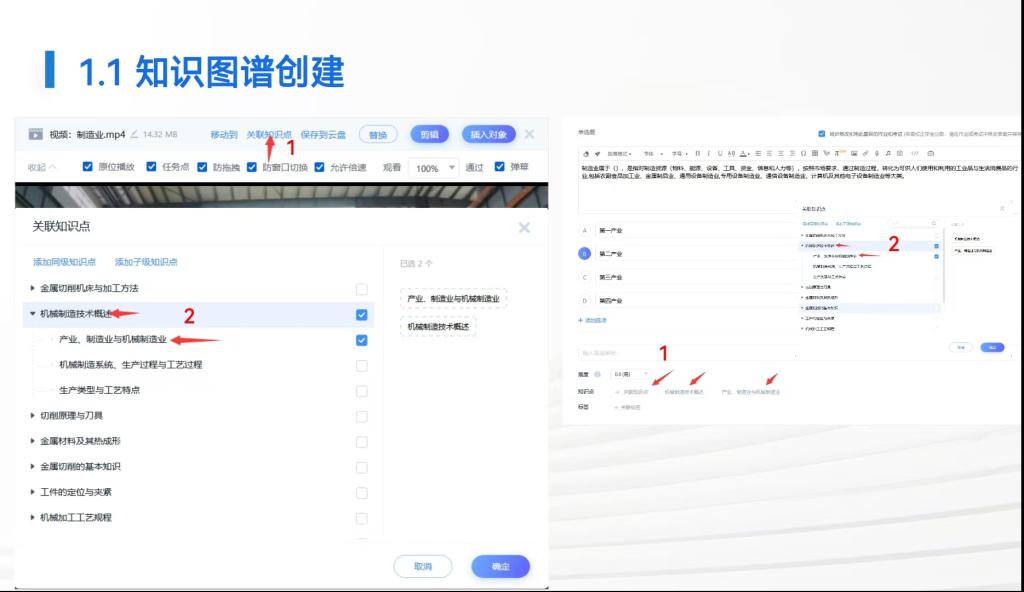The height and width of the screenshot is (592, 1024).
Task: Open the 关联知识点 menu link in the video toolbar
Action: coord(269,134)
